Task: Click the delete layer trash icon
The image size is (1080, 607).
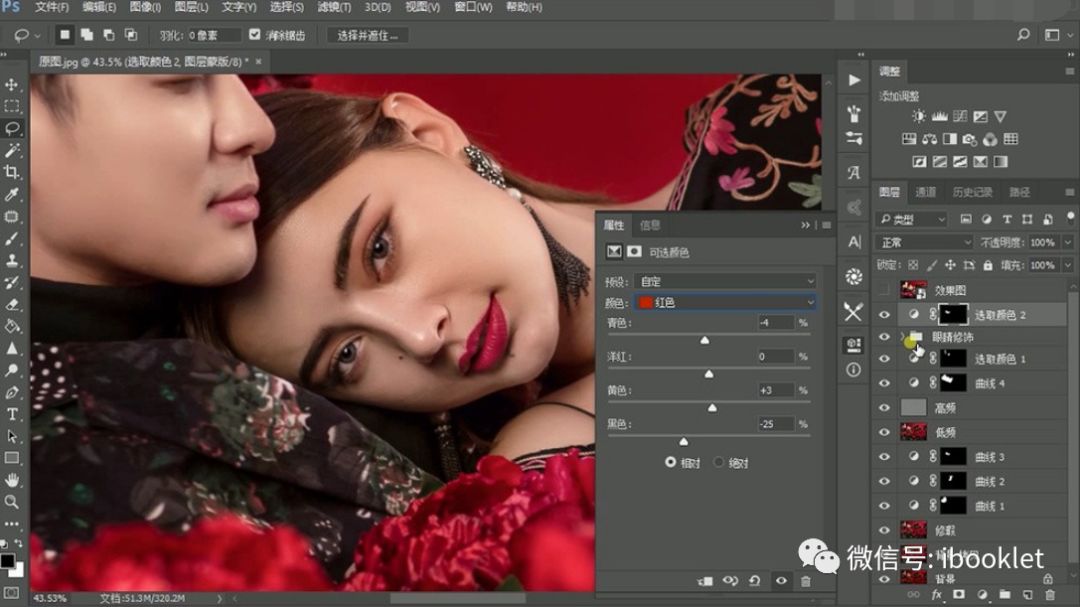Action: coord(1051,594)
